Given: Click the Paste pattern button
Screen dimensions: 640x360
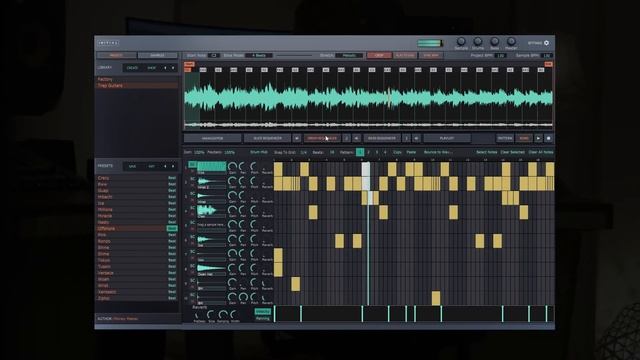Looking at the screenshot, I should [411, 152].
